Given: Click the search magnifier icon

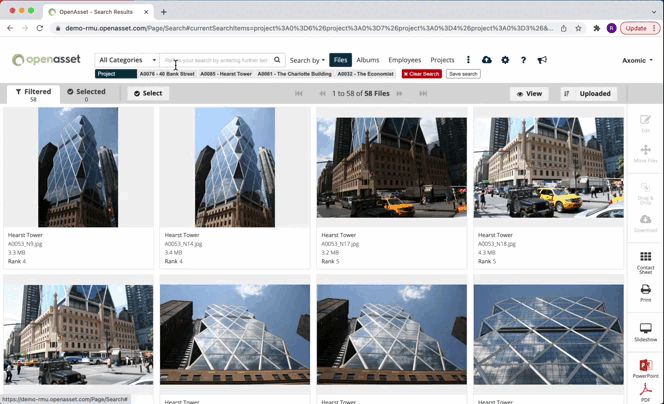Looking at the screenshot, I should 277,60.
